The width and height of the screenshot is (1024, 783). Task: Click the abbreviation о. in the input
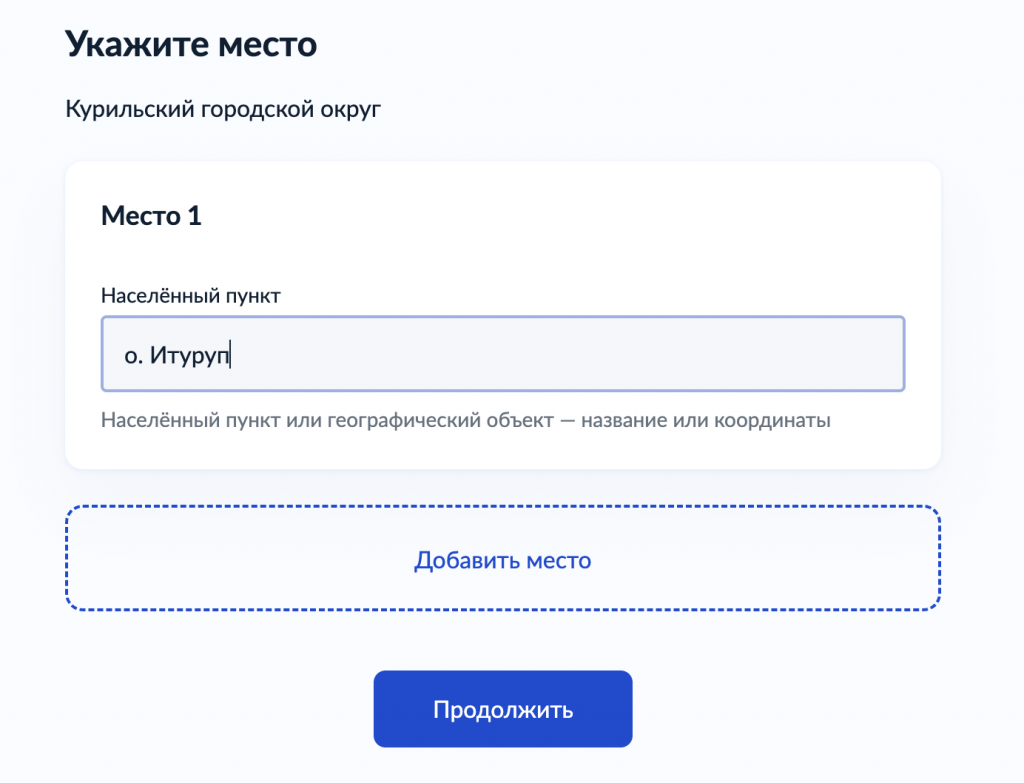coord(133,356)
